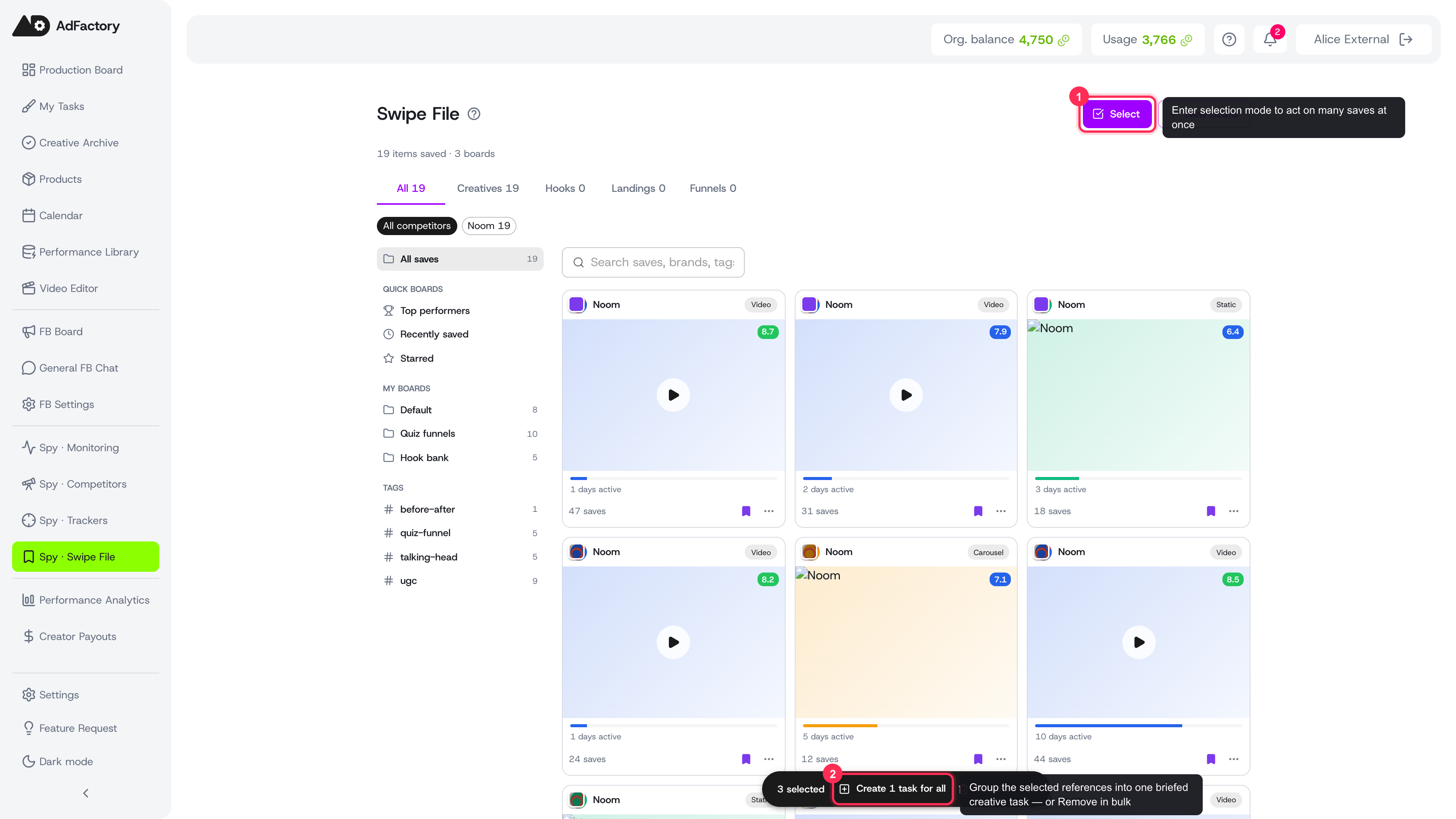
Task: Open notifications bell with 2 alerts
Action: click(1270, 39)
